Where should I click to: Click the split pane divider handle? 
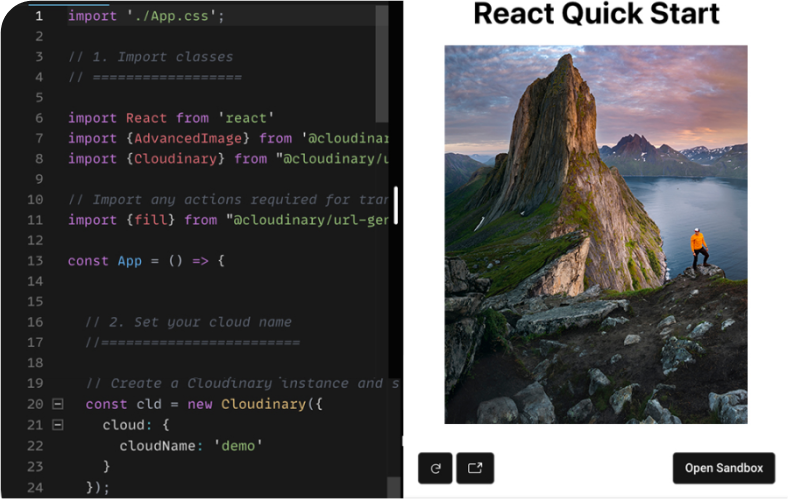[396, 205]
